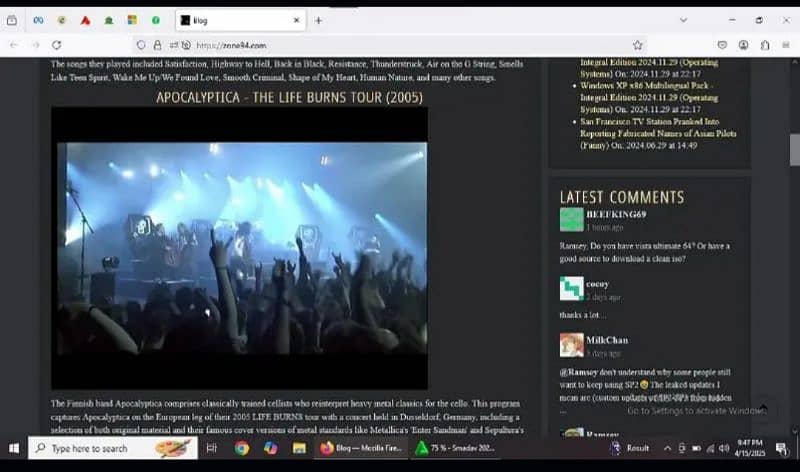The image size is (800, 472).
Task: Switch to the green circle pinned tab
Action: [x=156, y=20]
